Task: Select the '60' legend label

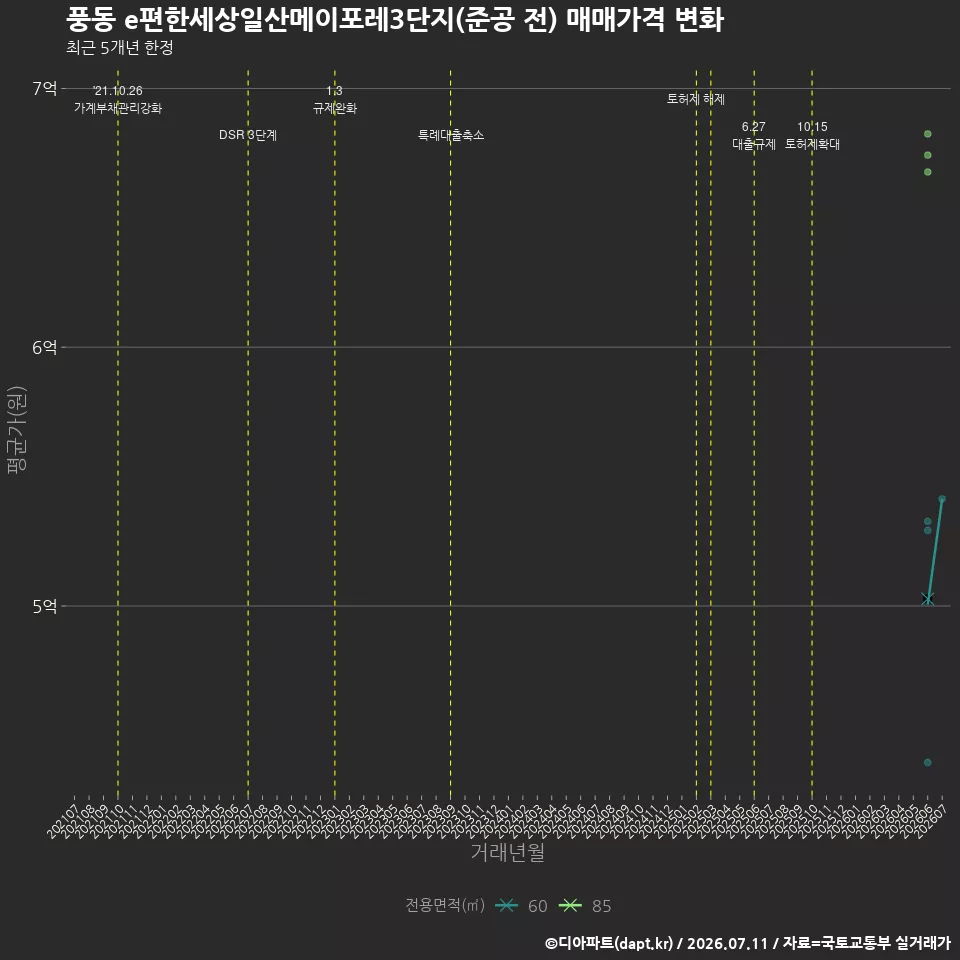Action: (538, 906)
